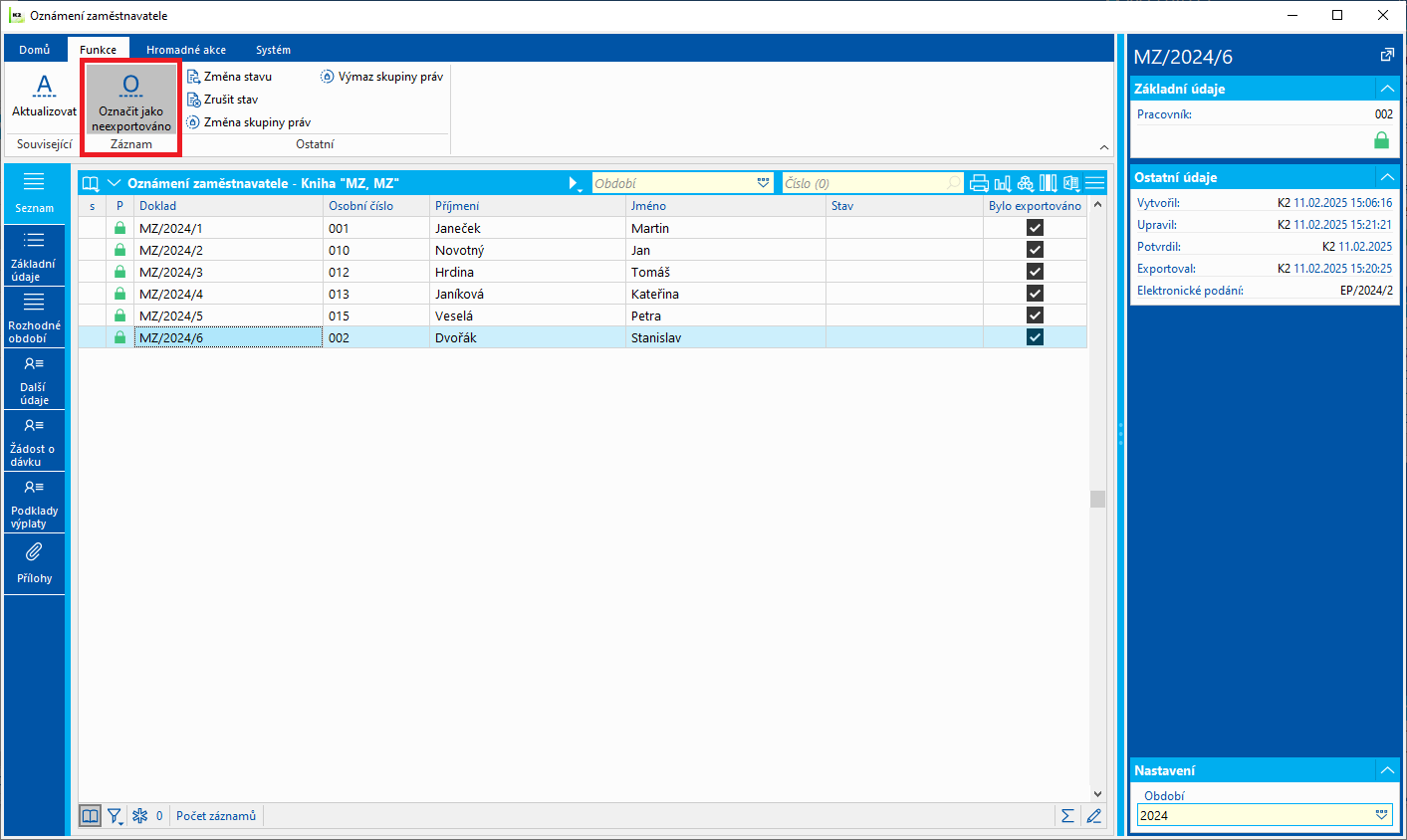Open the Přílohy attachments page
This screenshot has height=840, width=1407.
[x=34, y=564]
